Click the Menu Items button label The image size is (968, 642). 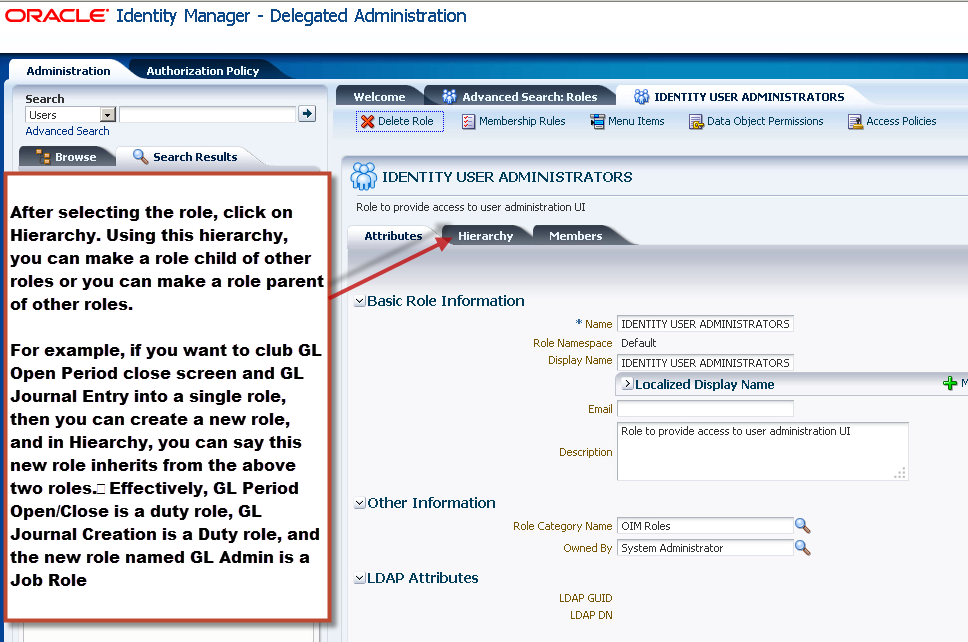click(636, 121)
